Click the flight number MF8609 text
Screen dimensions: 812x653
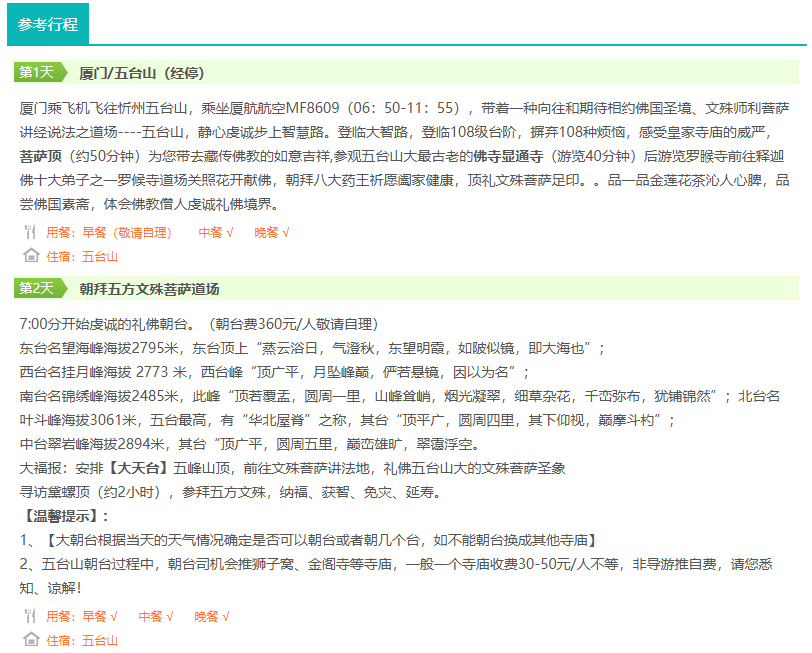(312, 108)
